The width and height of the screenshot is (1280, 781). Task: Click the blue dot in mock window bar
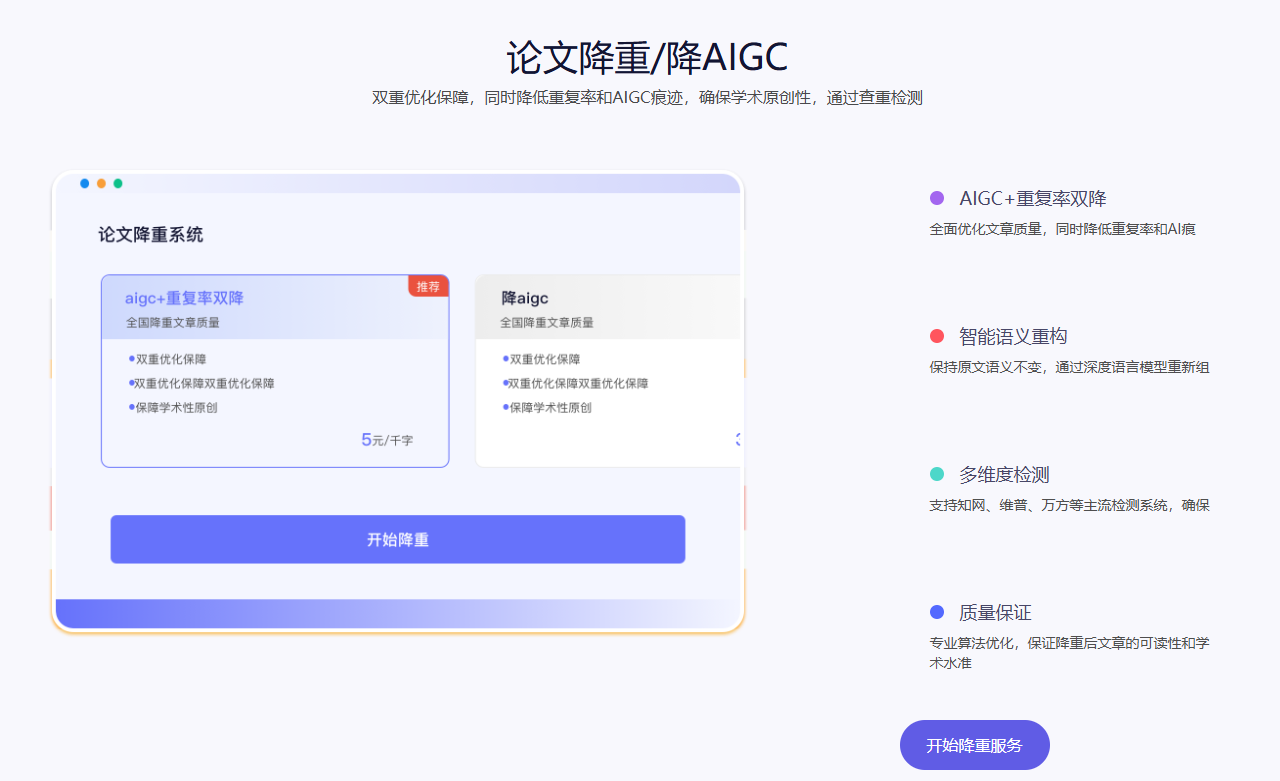coord(85,184)
